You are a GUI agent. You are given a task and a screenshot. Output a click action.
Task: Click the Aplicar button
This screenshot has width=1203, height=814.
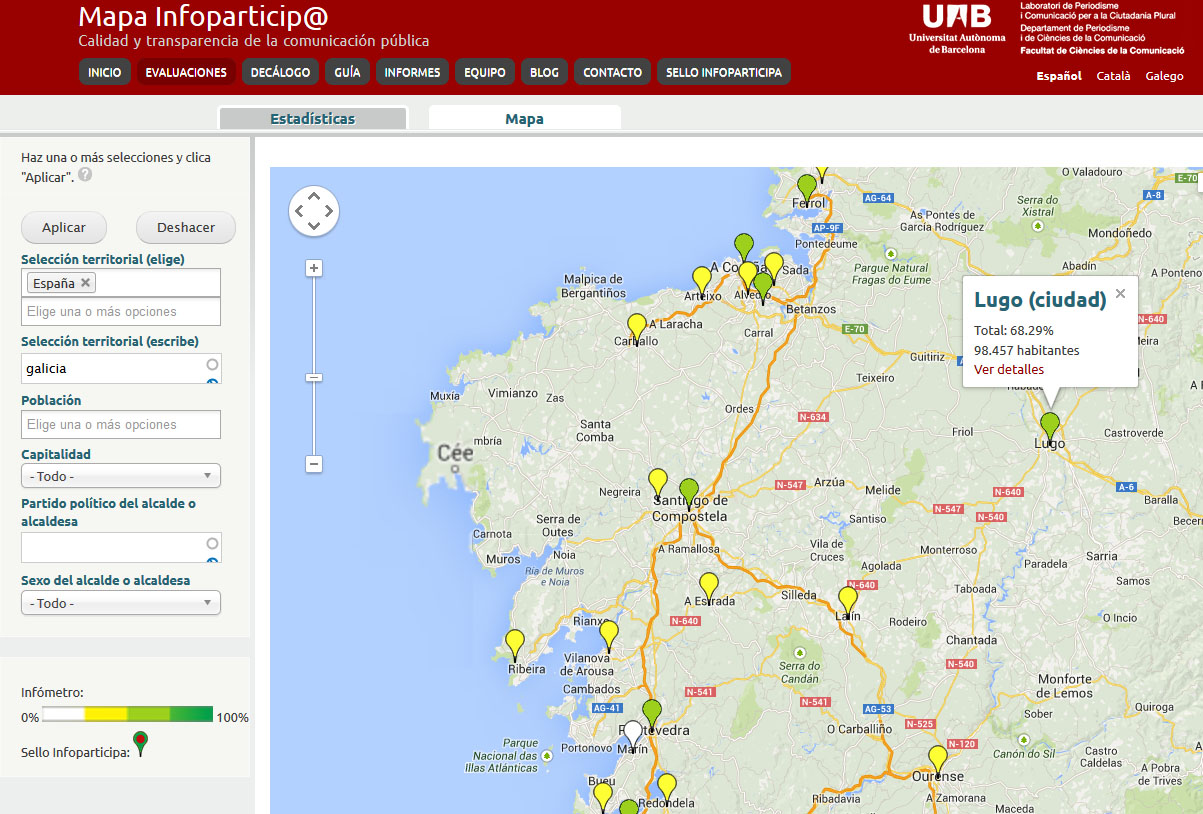(64, 227)
